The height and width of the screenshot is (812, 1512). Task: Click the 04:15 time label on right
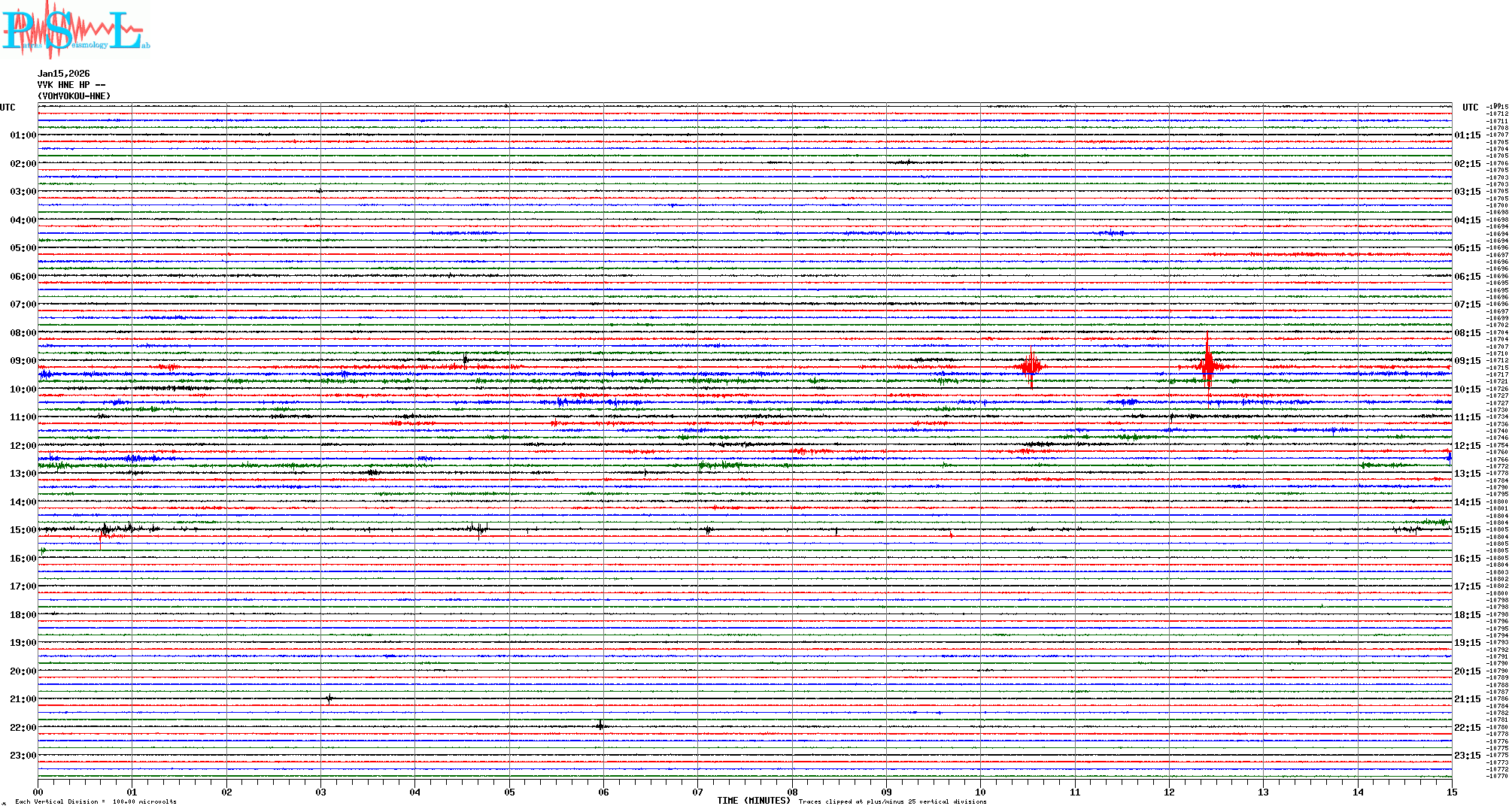tap(1467, 220)
